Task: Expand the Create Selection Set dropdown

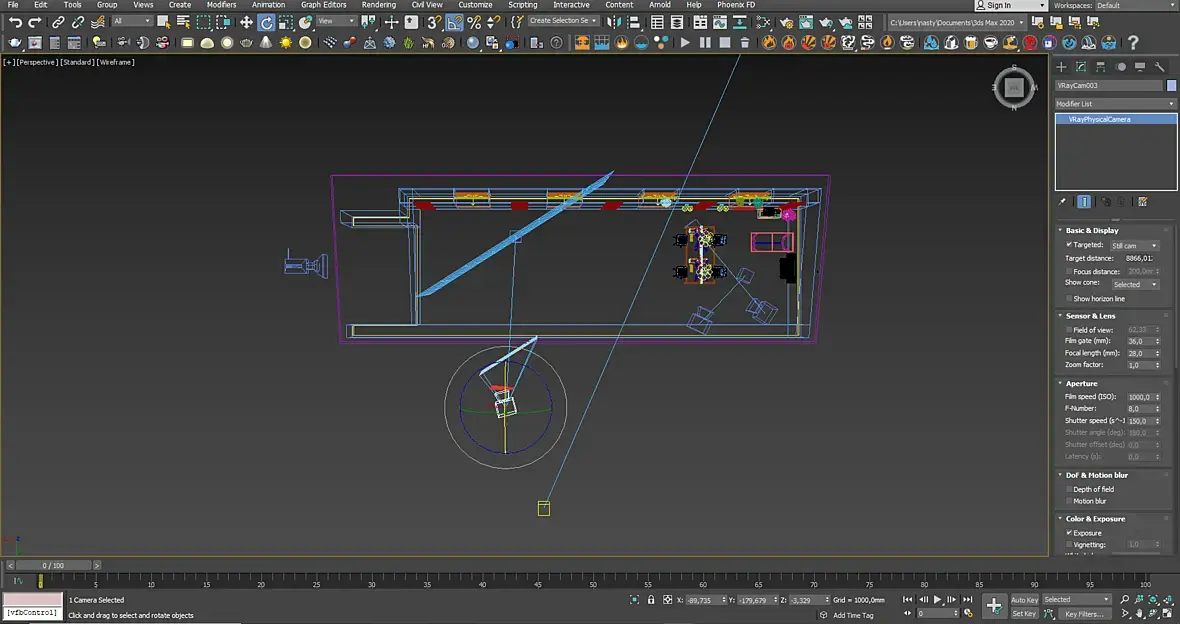Action: click(x=563, y=21)
